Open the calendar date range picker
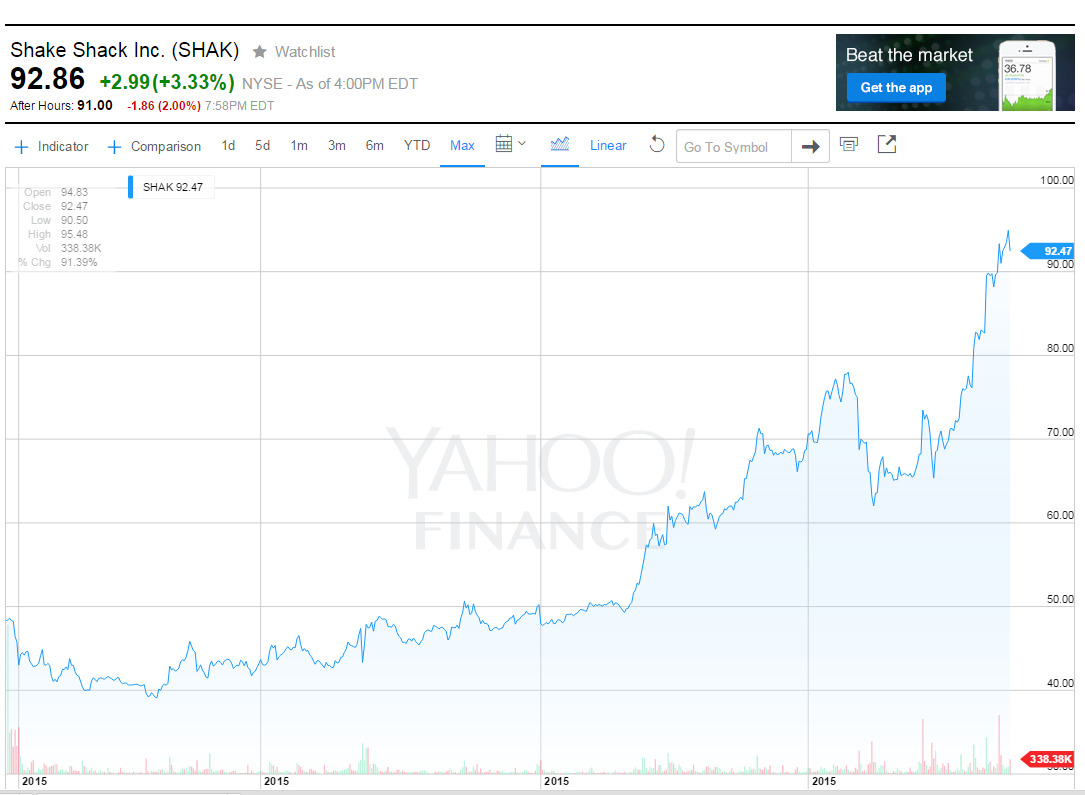 click(504, 144)
